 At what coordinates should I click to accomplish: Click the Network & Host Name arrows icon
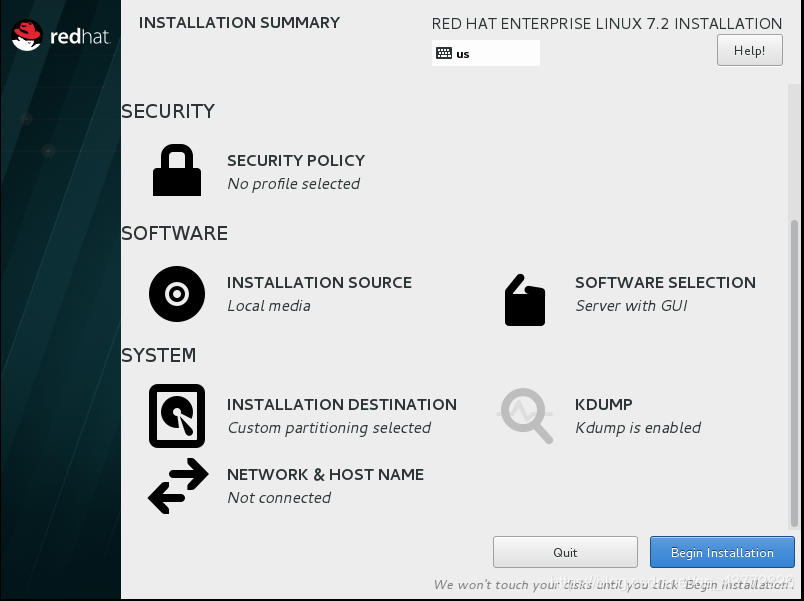[178, 486]
